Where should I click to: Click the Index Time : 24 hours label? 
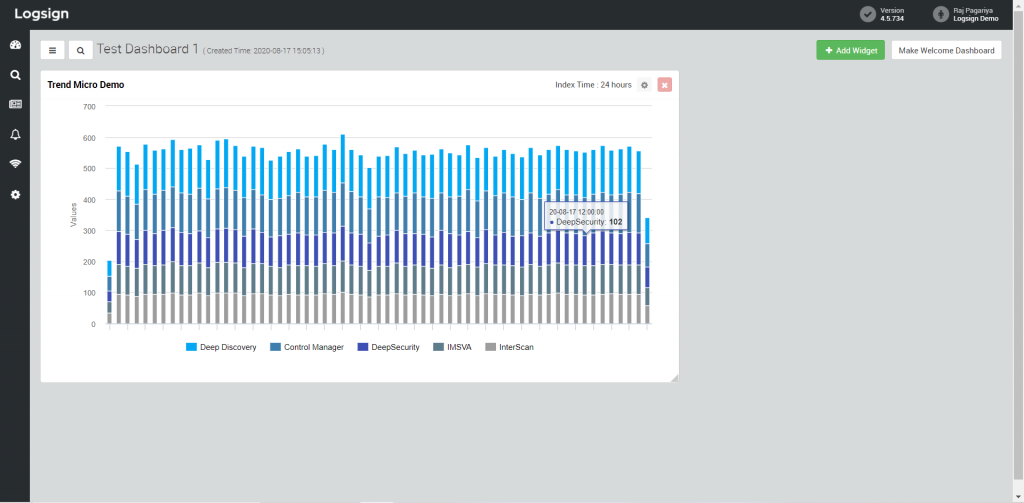[593, 85]
